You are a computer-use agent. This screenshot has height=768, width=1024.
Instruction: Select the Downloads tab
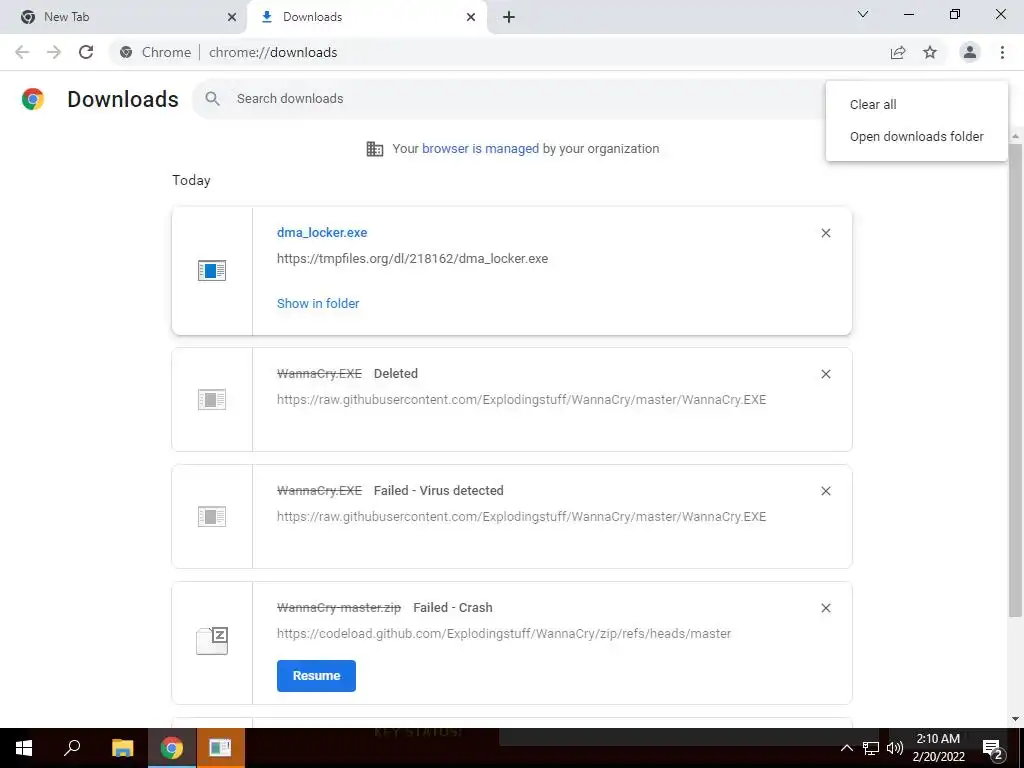366,17
